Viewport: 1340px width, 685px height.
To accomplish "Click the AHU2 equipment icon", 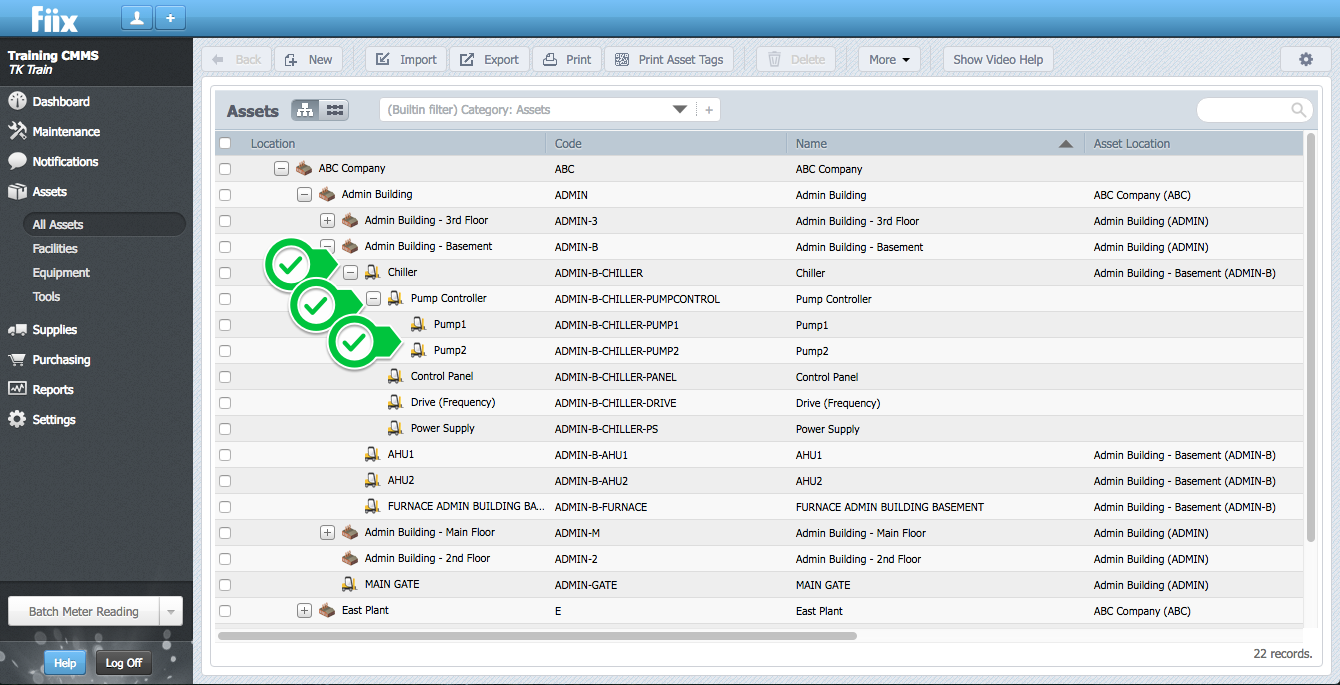I will point(373,480).
